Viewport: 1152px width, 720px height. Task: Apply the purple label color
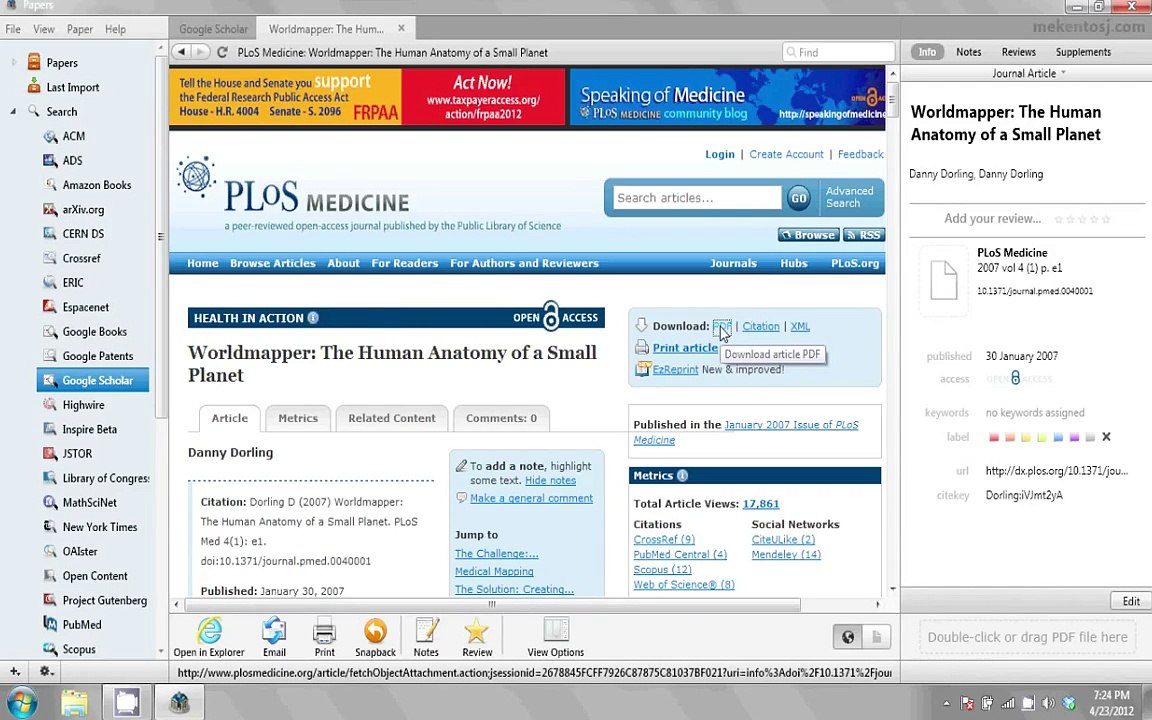[x=1074, y=437]
